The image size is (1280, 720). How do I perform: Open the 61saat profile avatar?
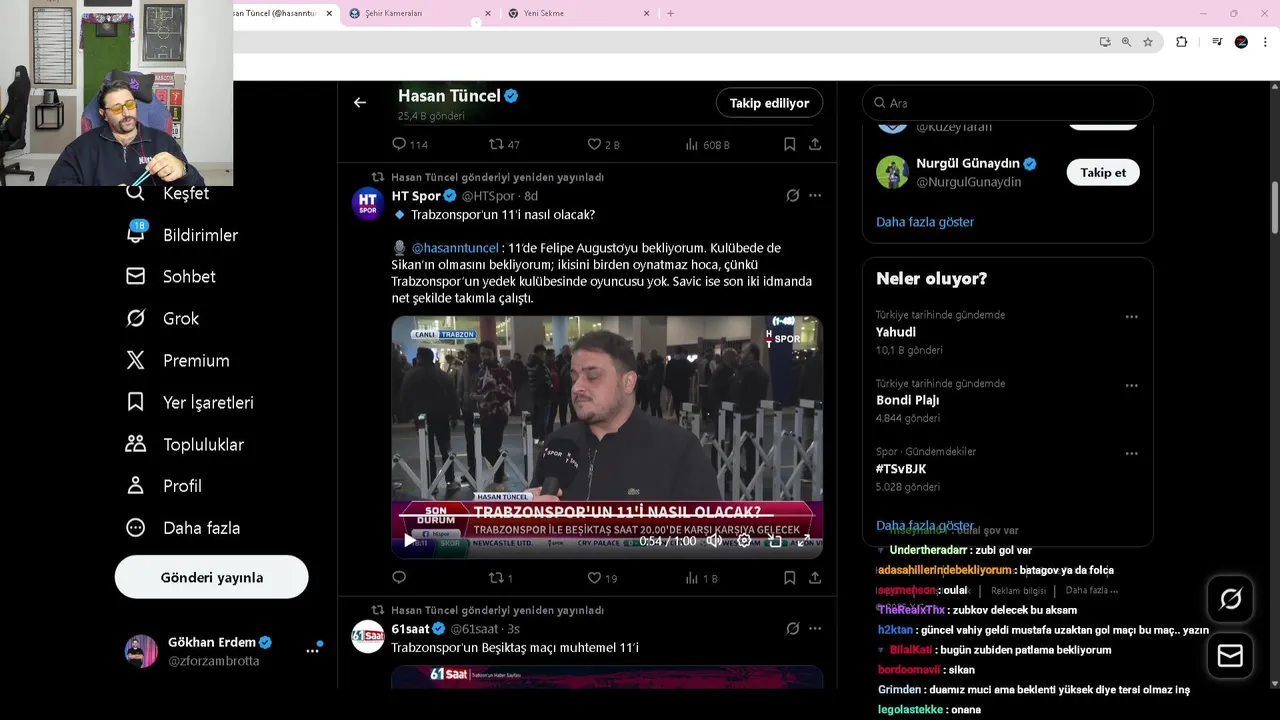368,636
